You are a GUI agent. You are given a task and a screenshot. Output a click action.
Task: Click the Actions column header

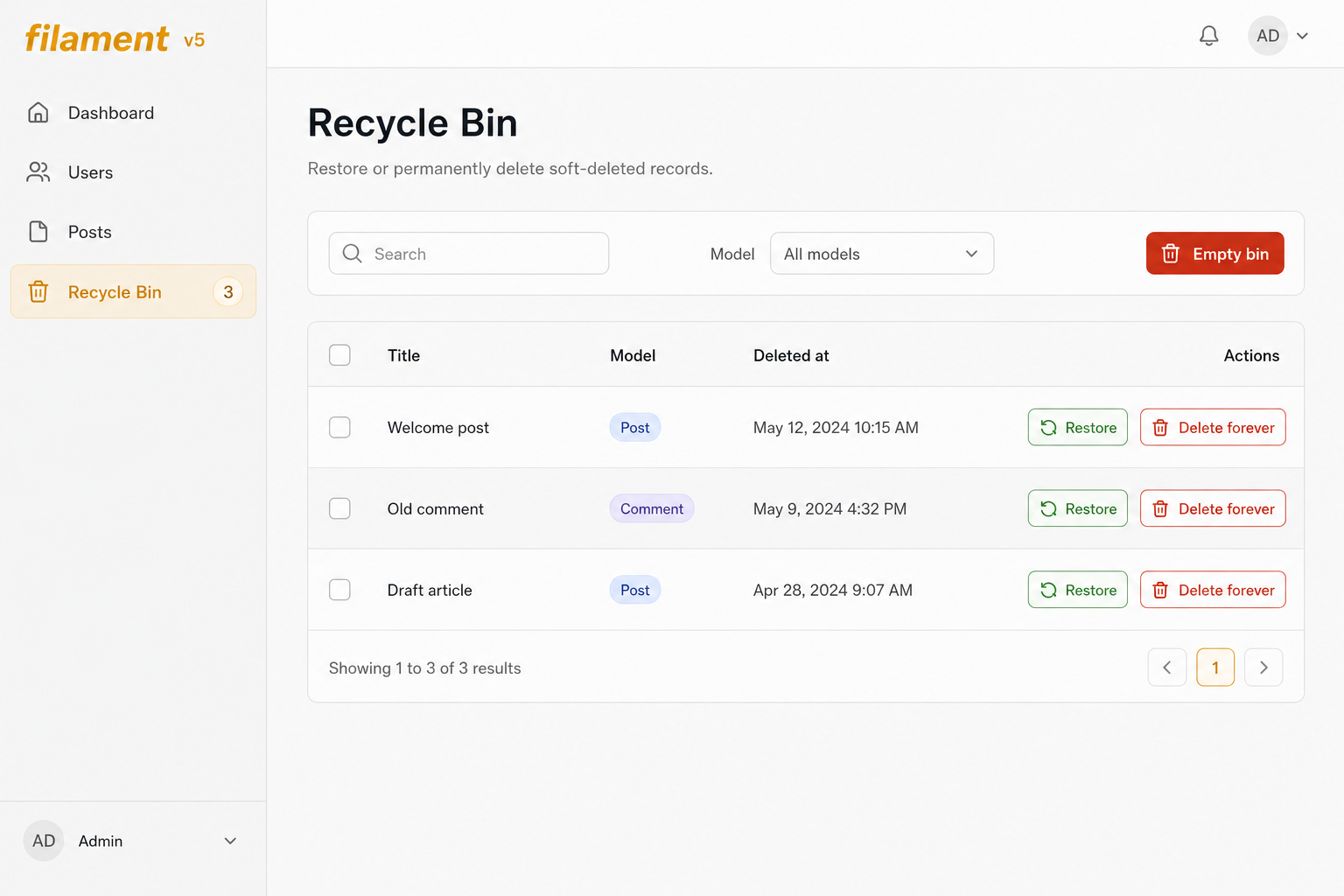pos(1251,355)
